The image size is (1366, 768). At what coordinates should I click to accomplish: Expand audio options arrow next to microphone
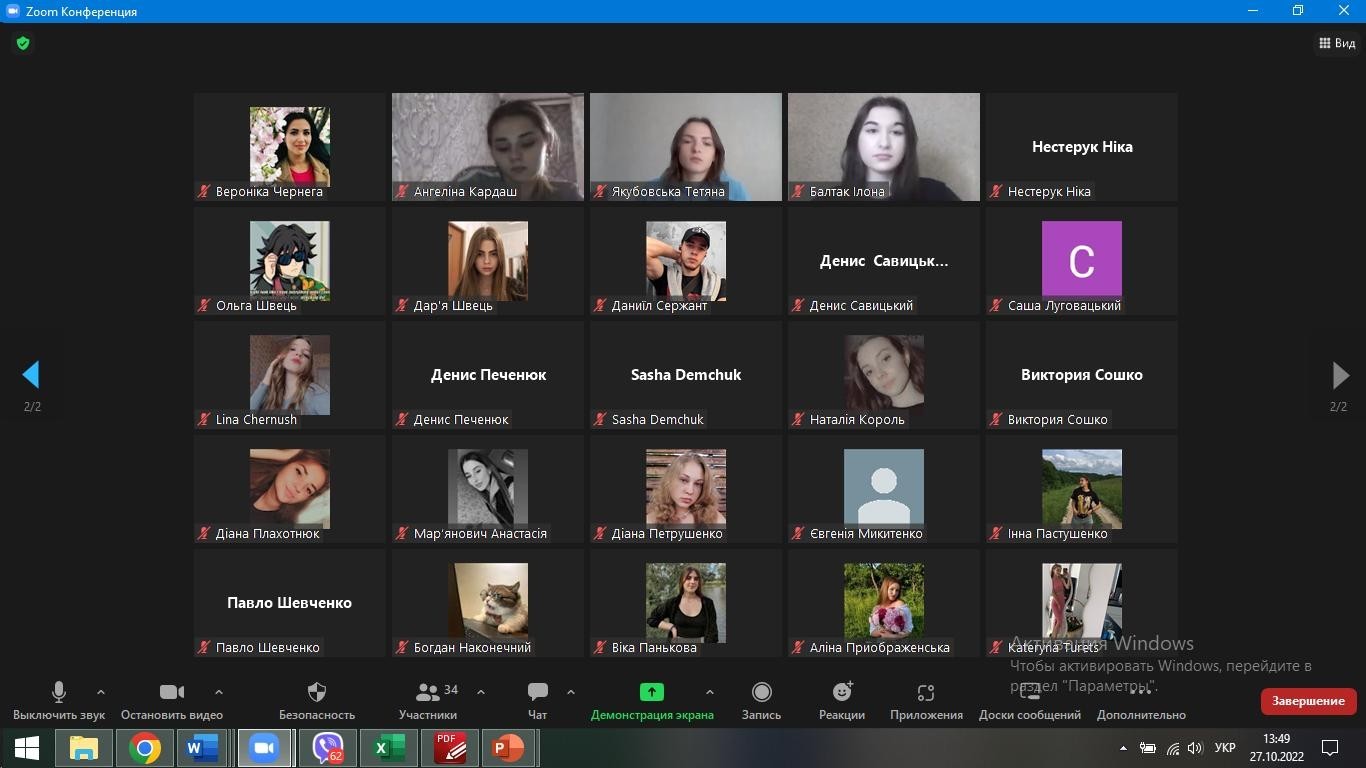tap(101, 691)
